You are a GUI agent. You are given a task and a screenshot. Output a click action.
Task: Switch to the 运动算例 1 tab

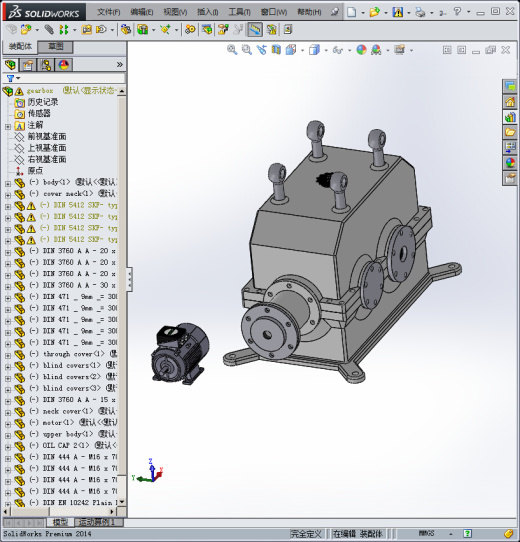pyautogui.click(x=97, y=522)
